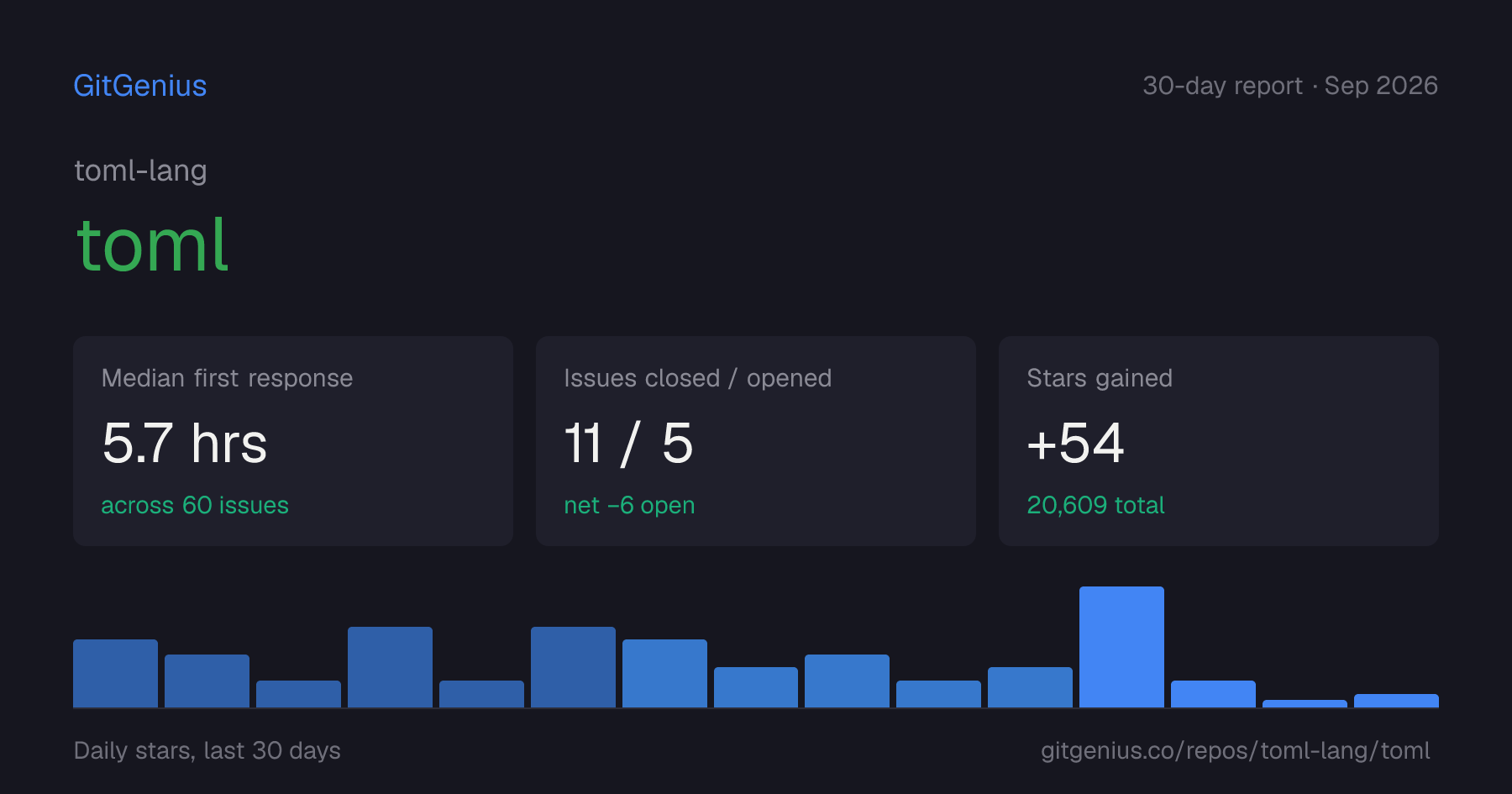Screen dimensions: 1512x794
Task: Click the 5.7 hrs metric value
Action: tap(185, 443)
